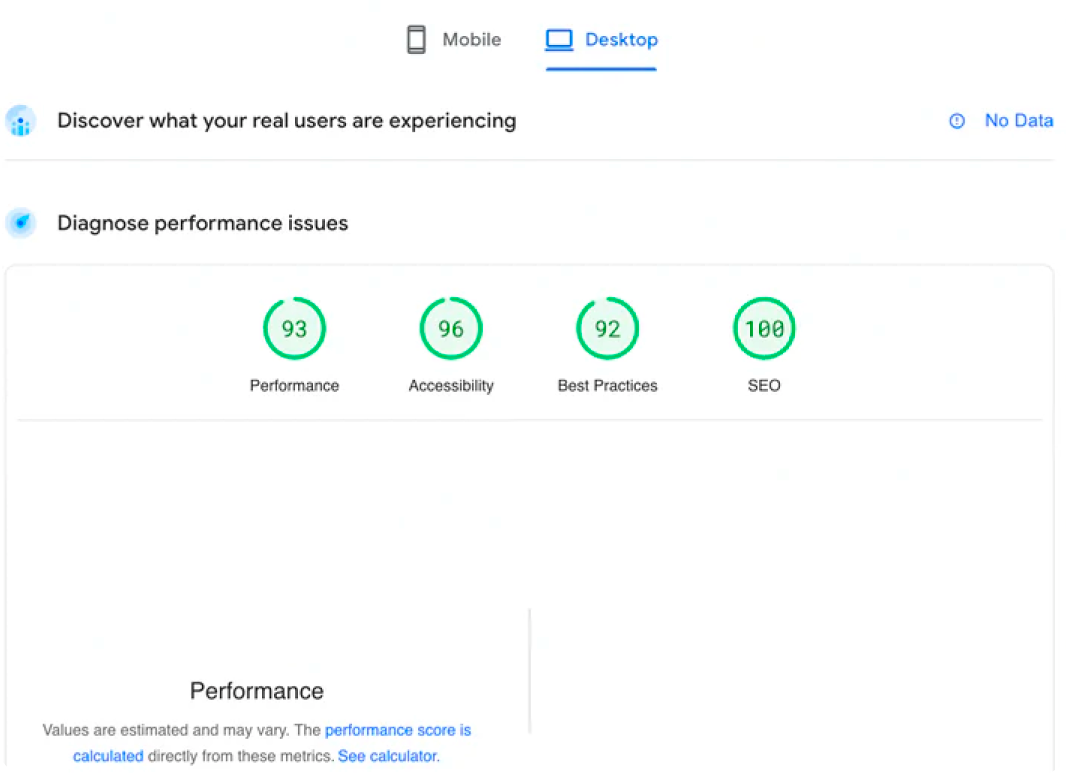1066x774 pixels.
Task: Click the Best Practices label under its gauge
Action: coord(608,386)
